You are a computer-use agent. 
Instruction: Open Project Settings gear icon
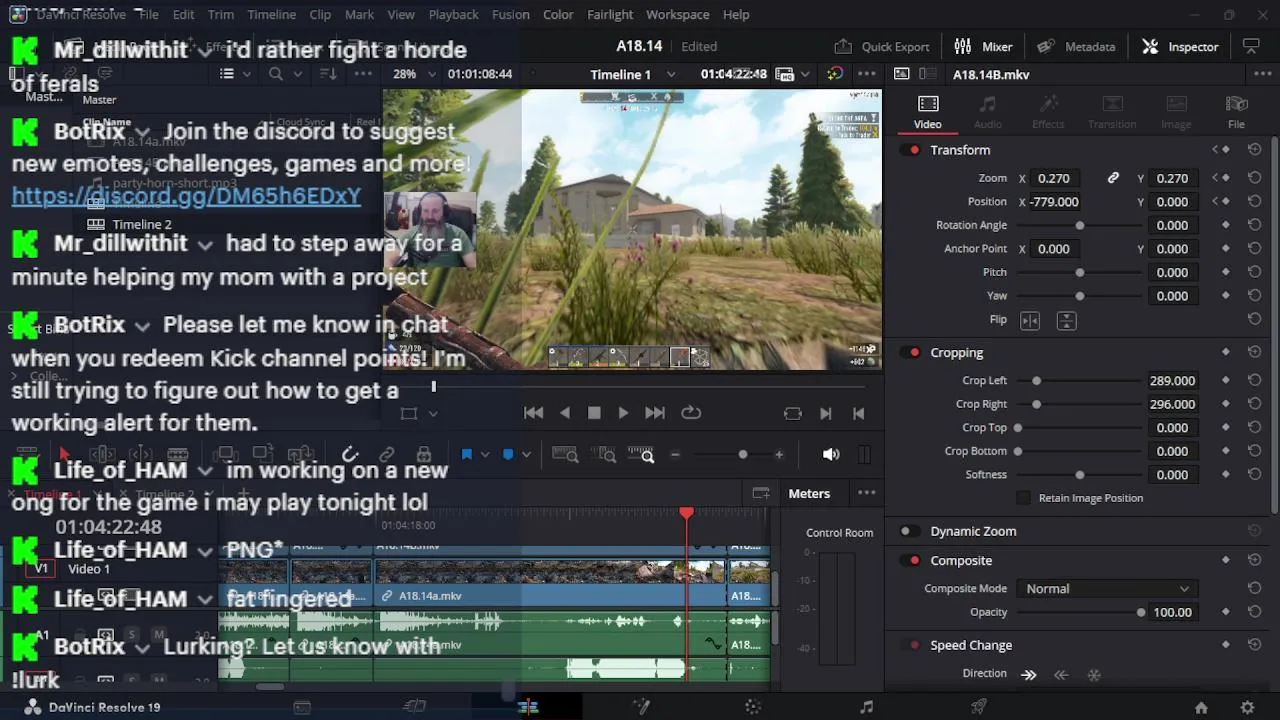click(1247, 707)
